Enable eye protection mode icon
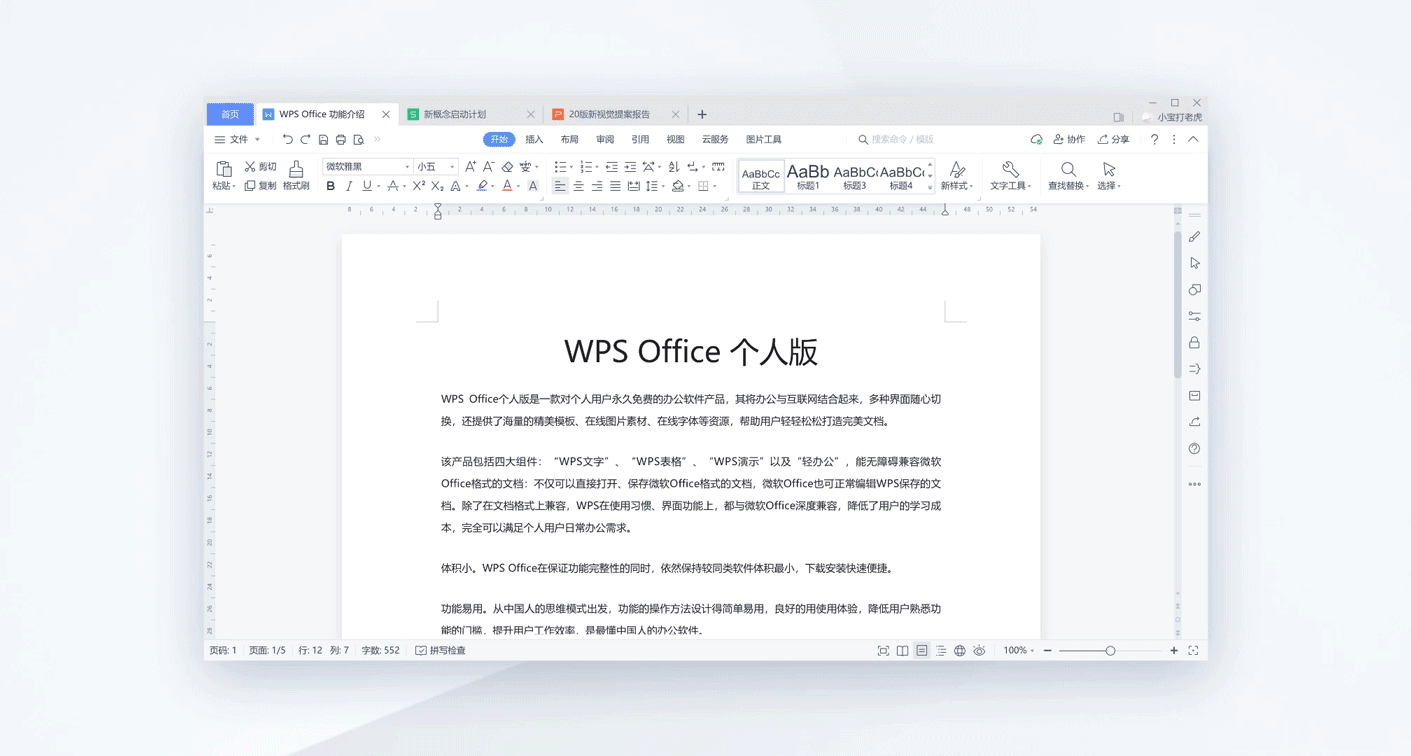This screenshot has width=1411, height=756. click(979, 650)
